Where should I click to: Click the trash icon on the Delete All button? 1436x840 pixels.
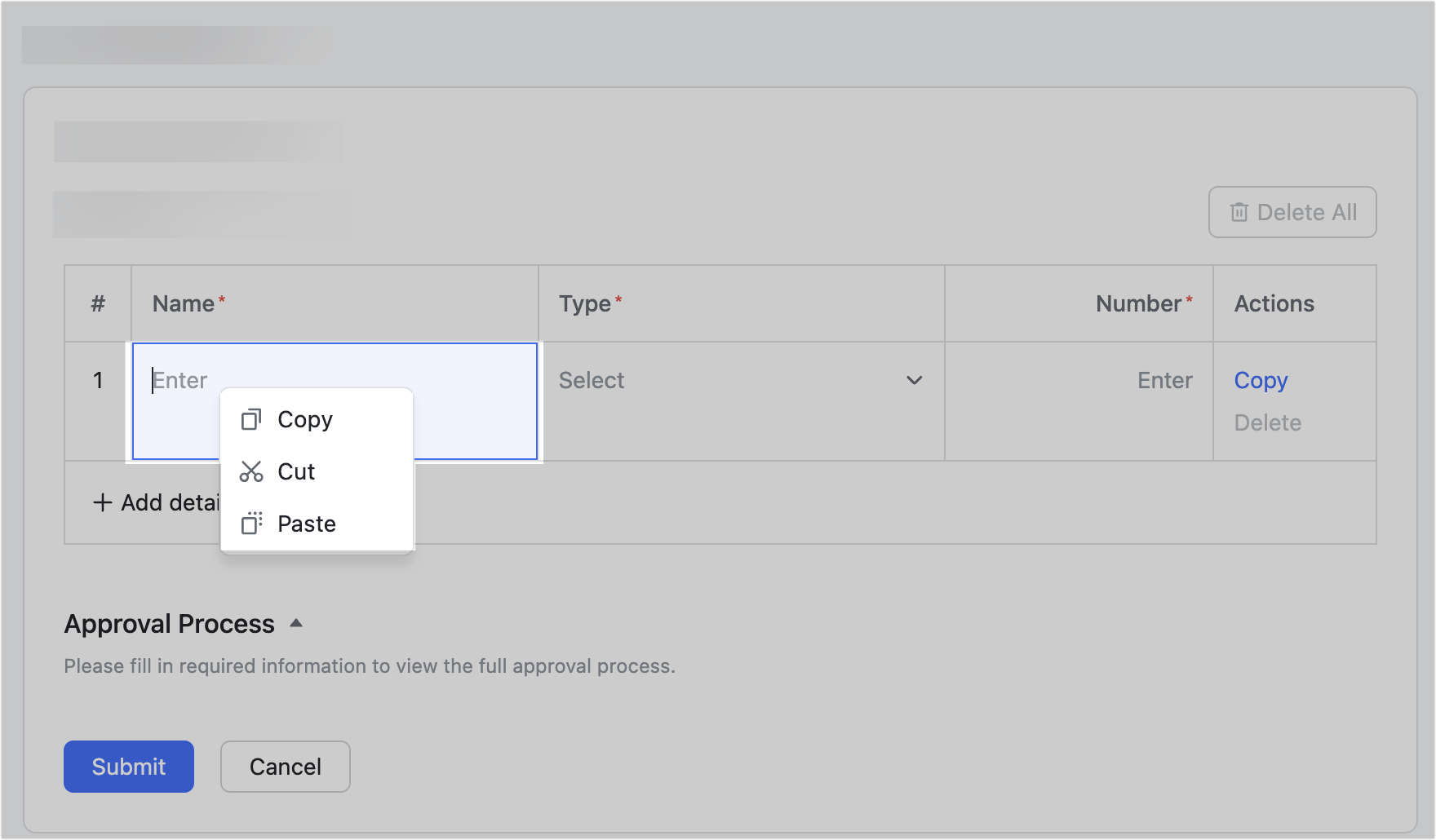coord(1239,212)
